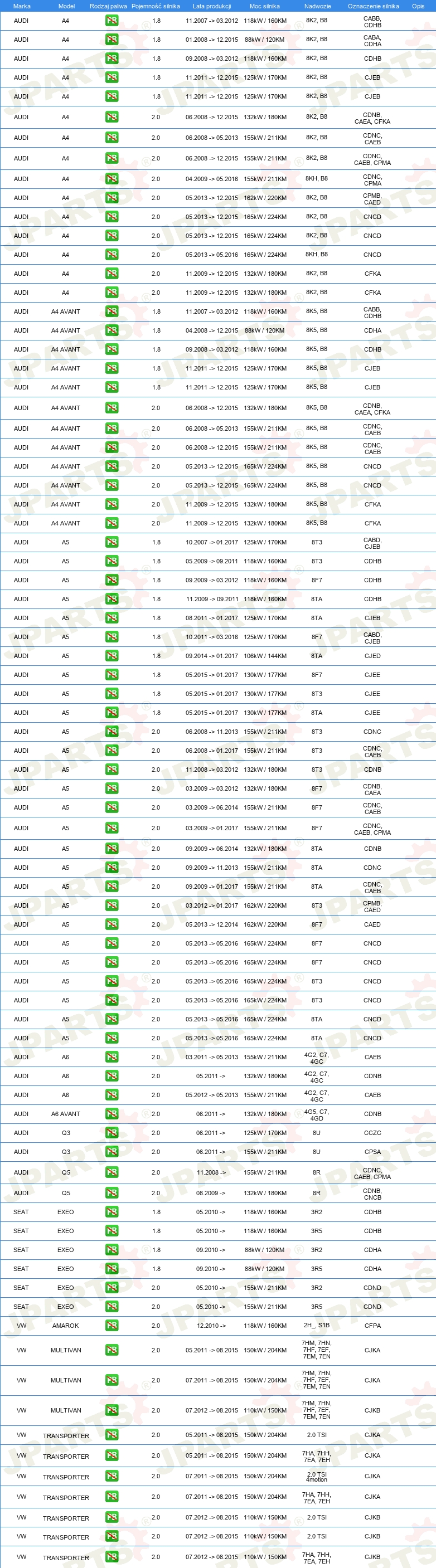Click the Opis column header

pyautogui.click(x=418, y=6)
